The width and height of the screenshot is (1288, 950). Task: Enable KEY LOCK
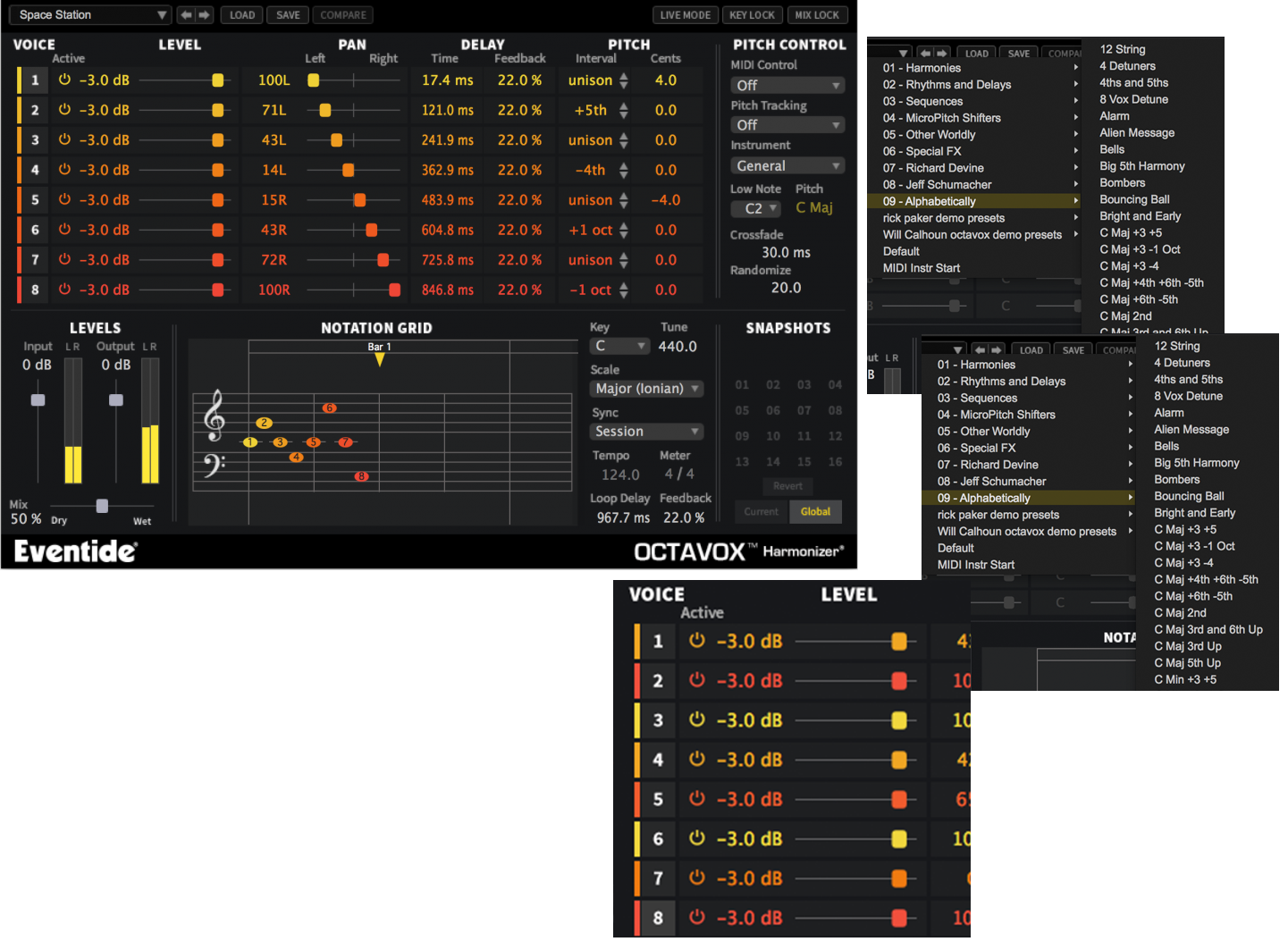tap(753, 14)
